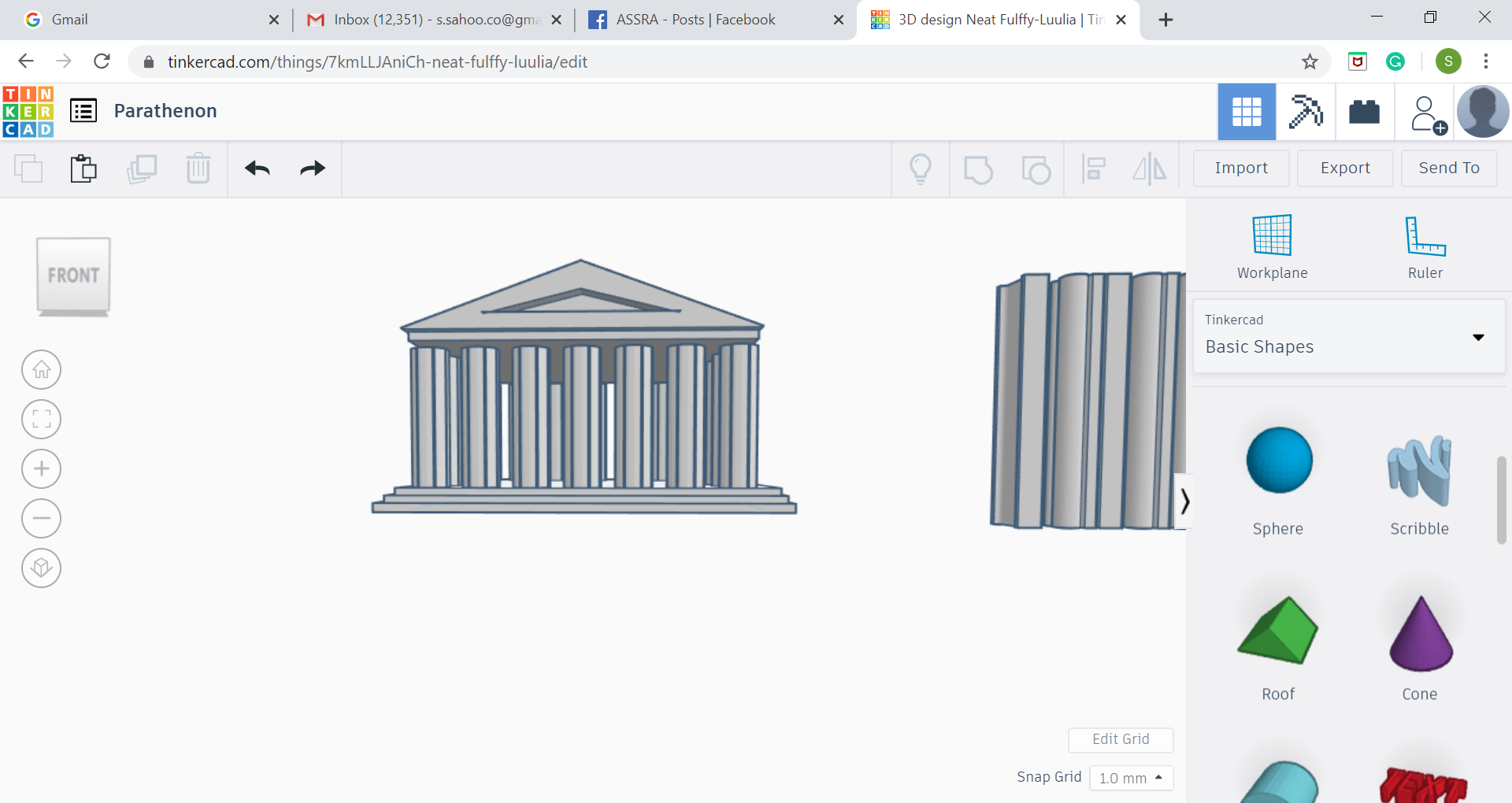Toggle orthographic perspective view cube icon
Viewport: 1512px width, 803px height.
click(x=42, y=568)
